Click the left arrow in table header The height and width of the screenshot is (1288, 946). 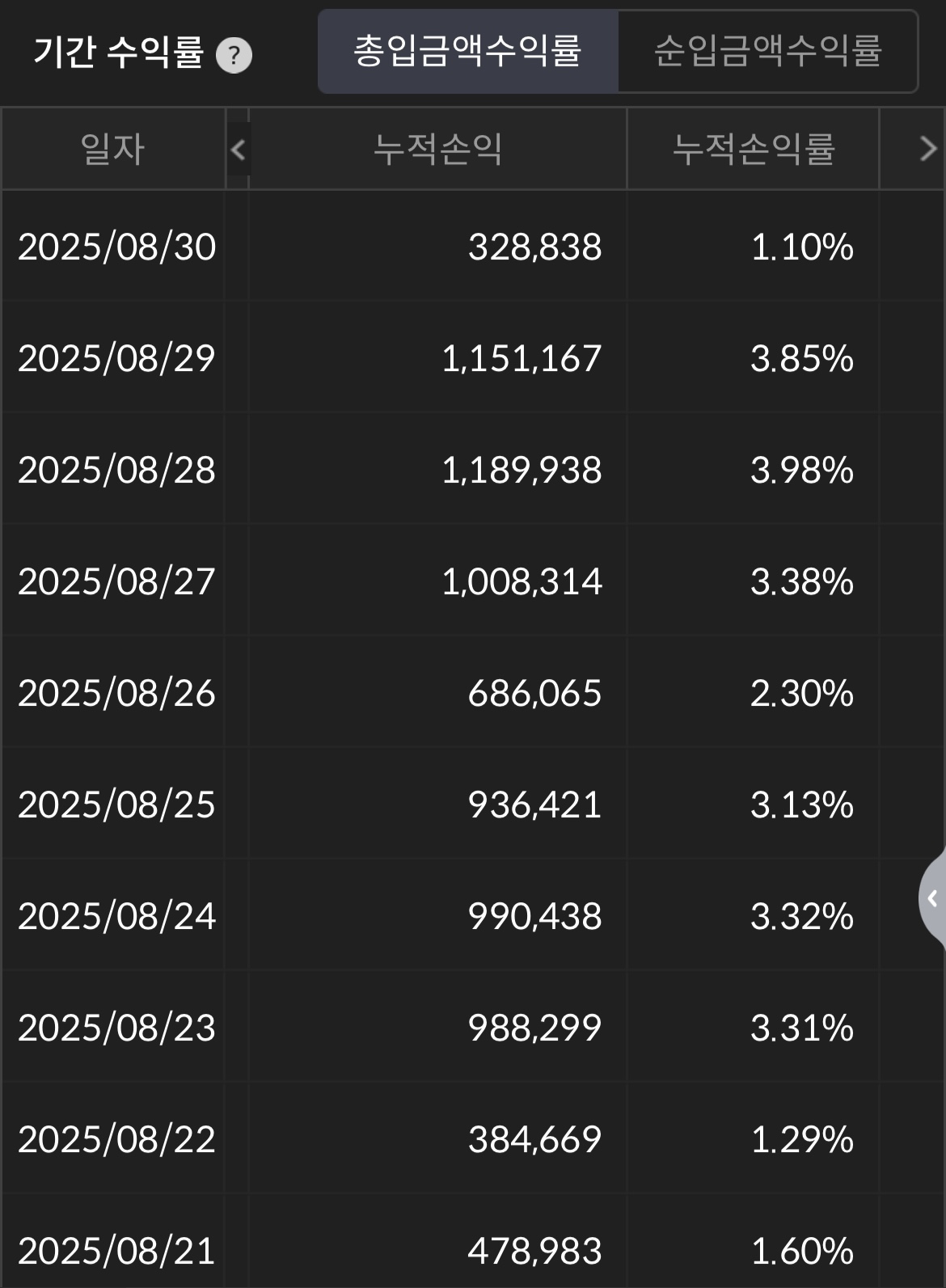238,149
